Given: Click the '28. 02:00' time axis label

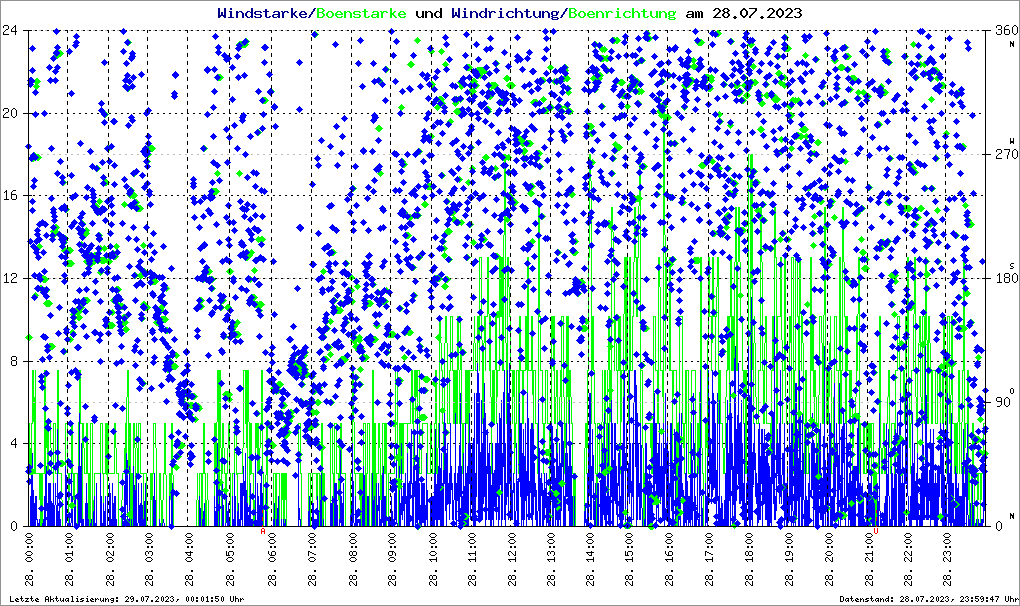Looking at the screenshot, I should [109, 559].
